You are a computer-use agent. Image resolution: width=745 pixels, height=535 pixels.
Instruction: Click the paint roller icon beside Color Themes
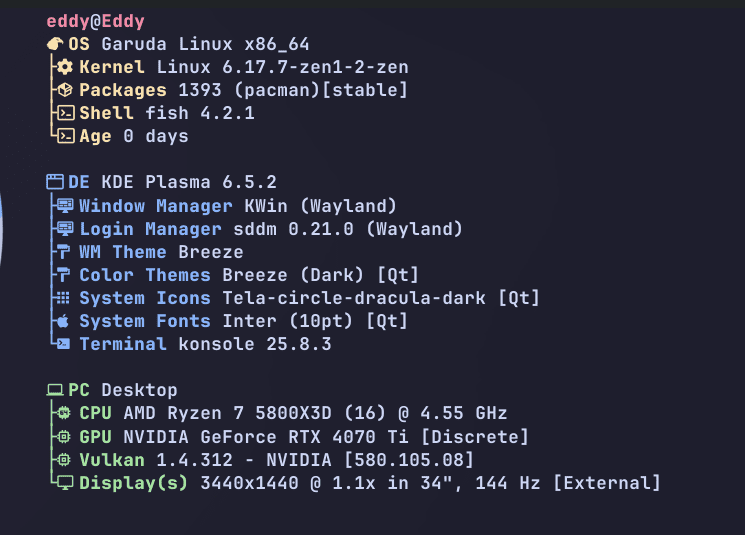tap(65, 275)
